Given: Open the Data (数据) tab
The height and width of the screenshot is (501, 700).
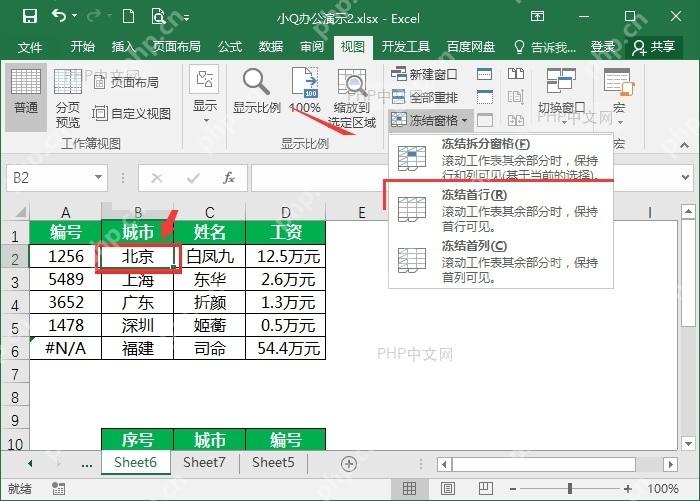Looking at the screenshot, I should (x=271, y=46).
